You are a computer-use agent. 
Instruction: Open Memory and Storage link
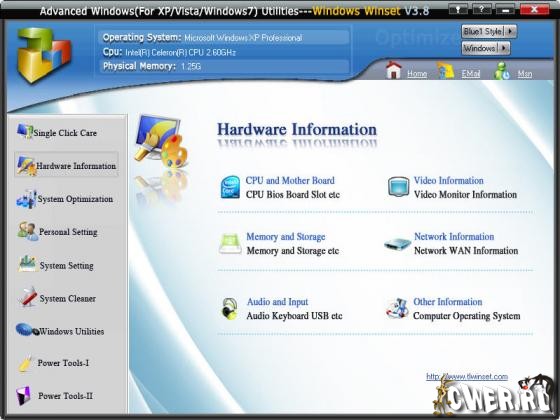coord(286,236)
